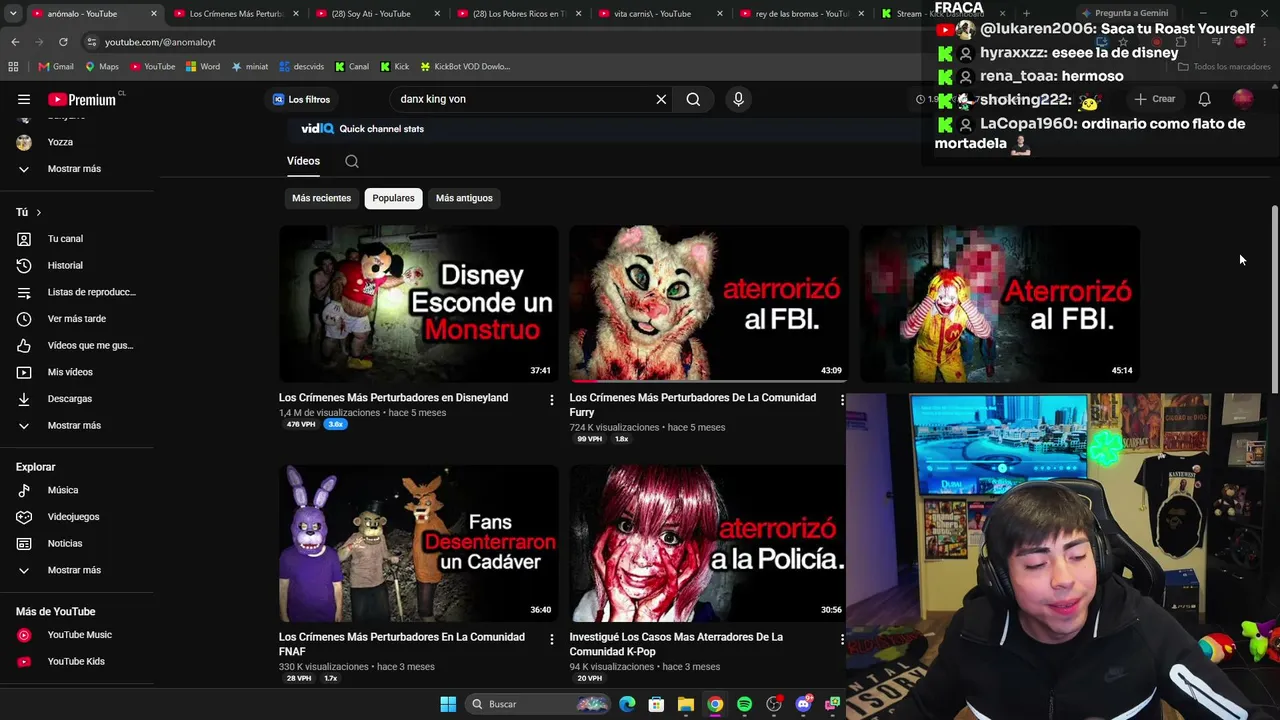Open Microsoft Store from the taskbar
The image size is (1280, 720).
pyautogui.click(x=656, y=704)
